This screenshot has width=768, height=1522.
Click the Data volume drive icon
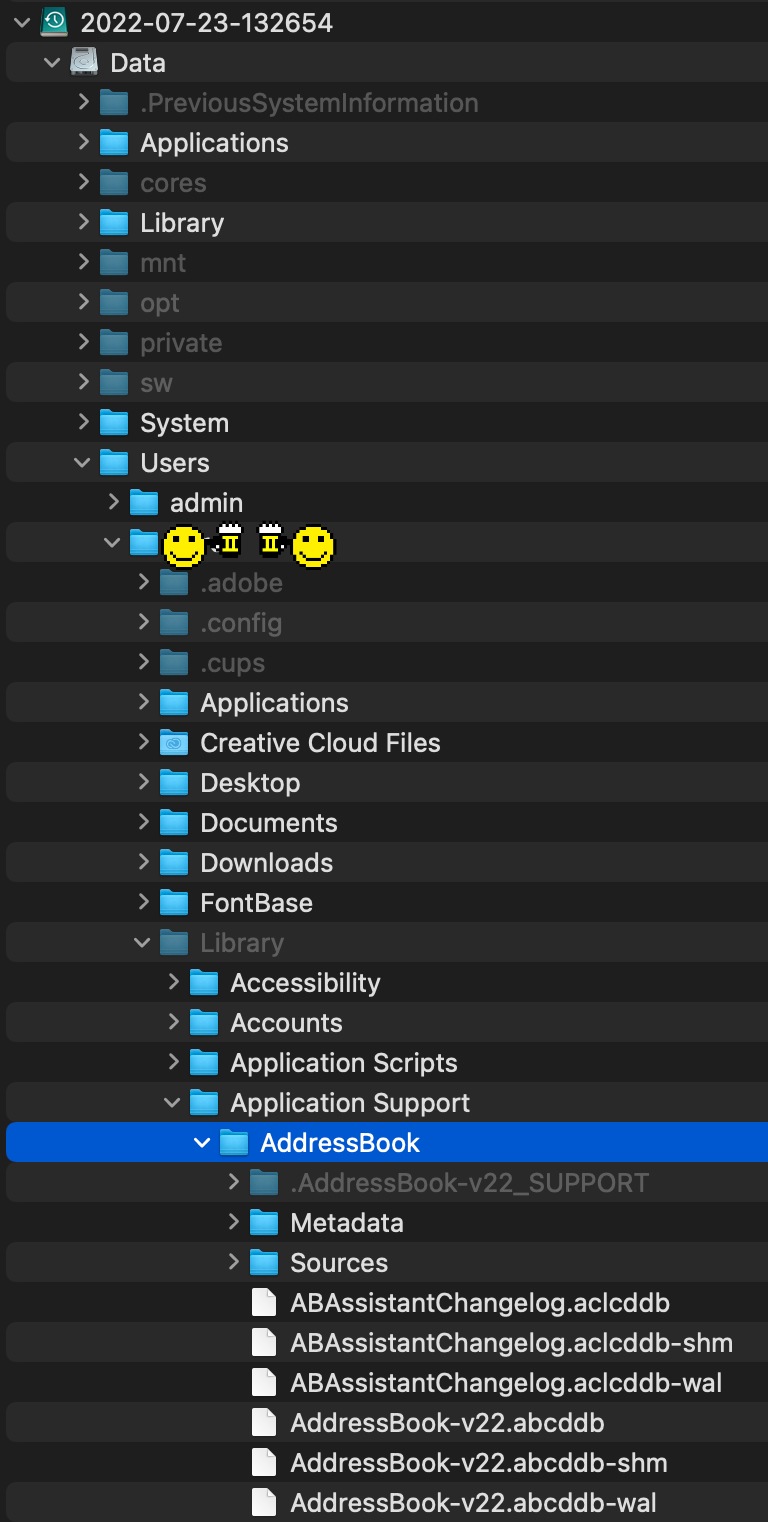pos(84,62)
